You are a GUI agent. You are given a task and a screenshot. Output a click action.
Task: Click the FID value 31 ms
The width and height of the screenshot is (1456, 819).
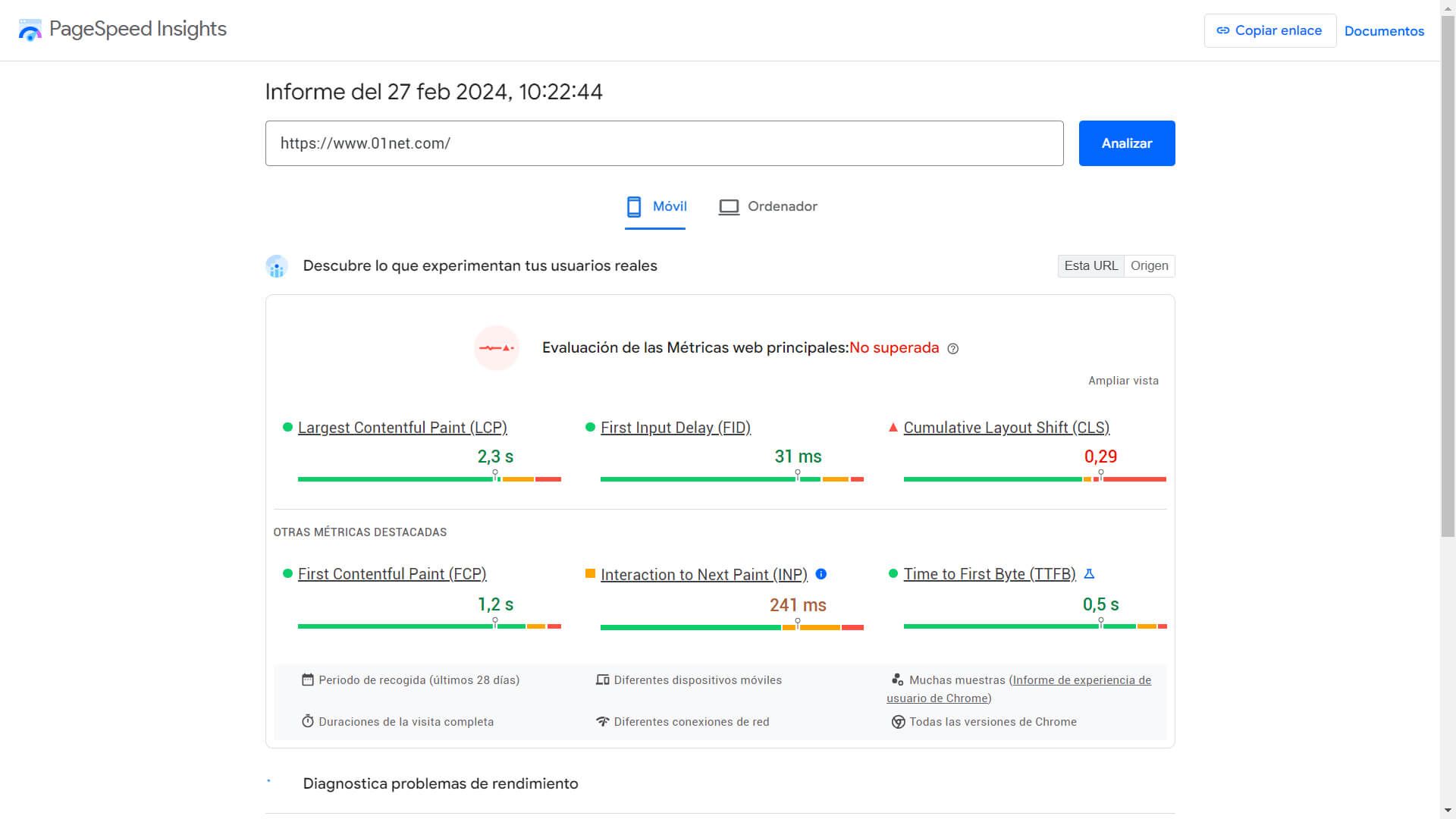coord(798,457)
